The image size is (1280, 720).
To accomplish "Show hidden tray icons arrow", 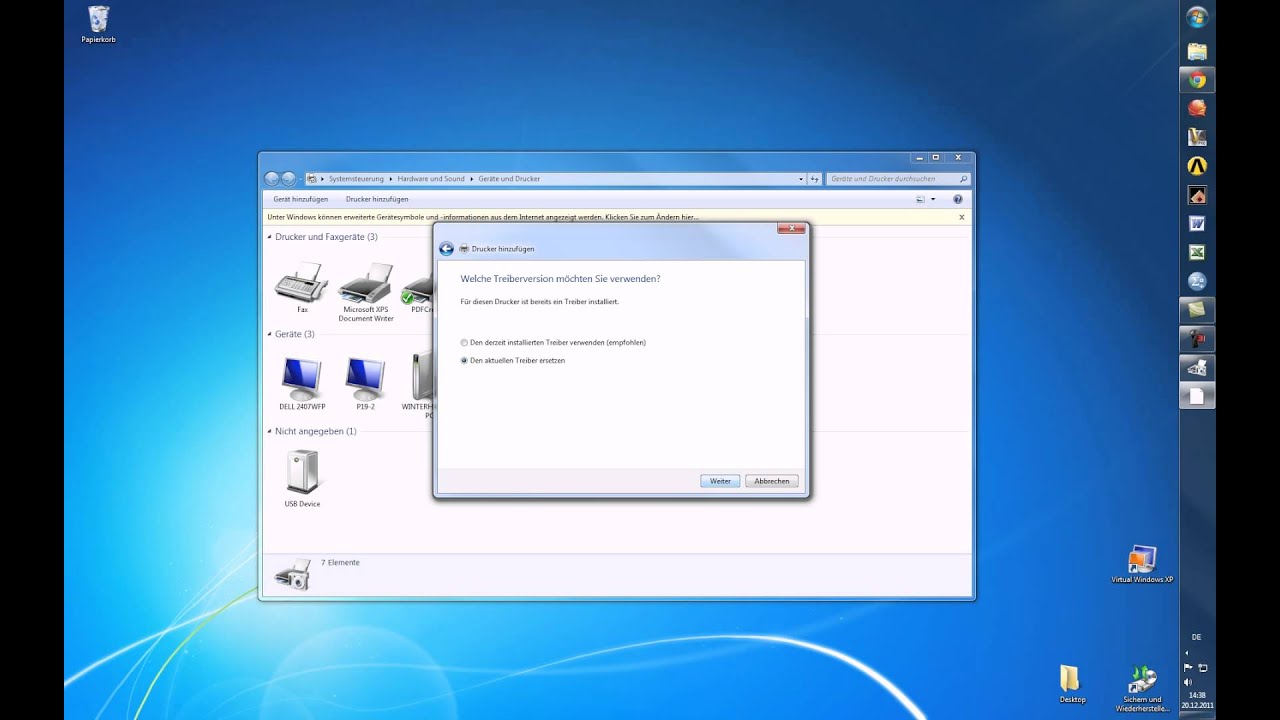I will click(x=1188, y=651).
